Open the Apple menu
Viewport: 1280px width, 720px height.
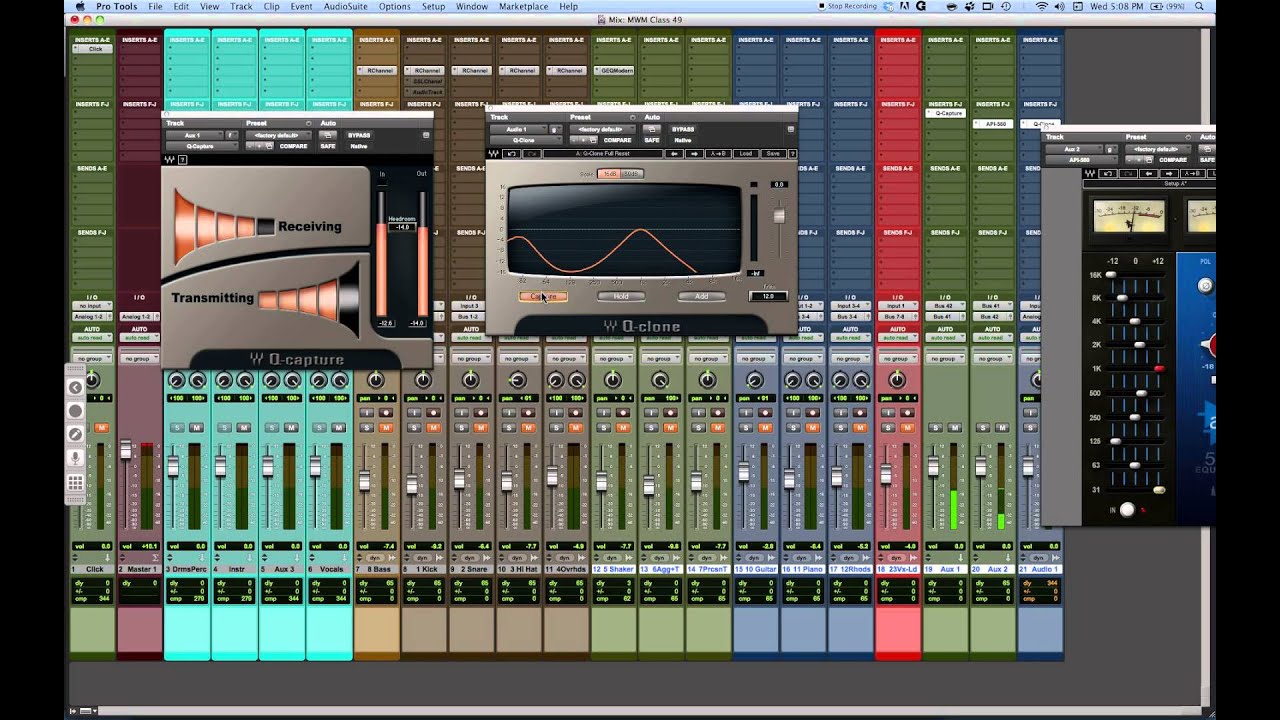pos(80,6)
